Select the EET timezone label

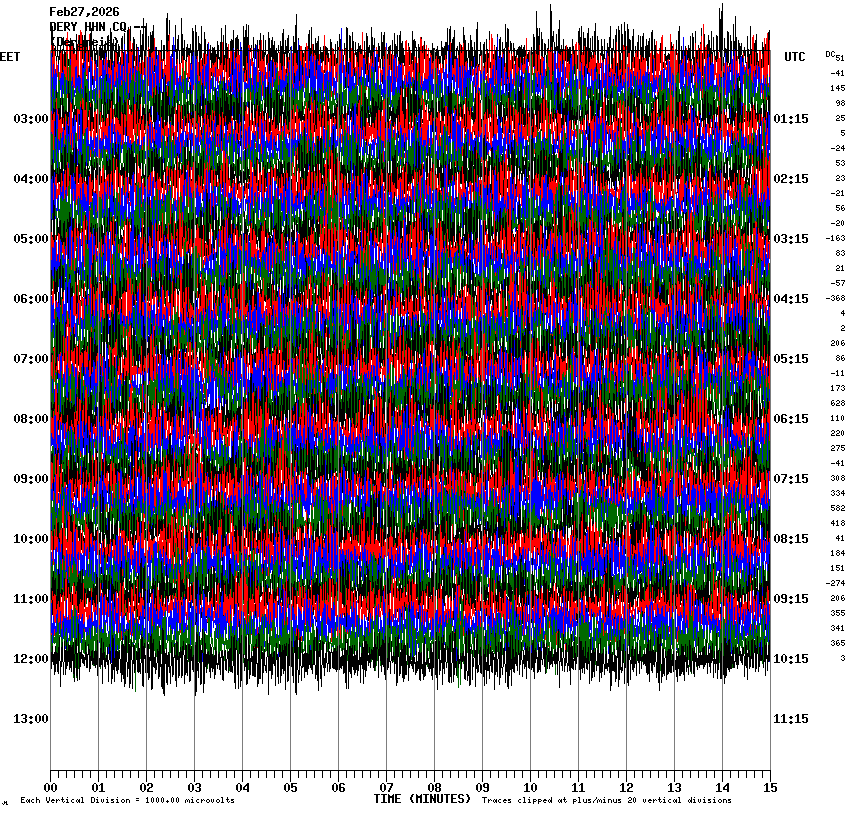(10, 58)
